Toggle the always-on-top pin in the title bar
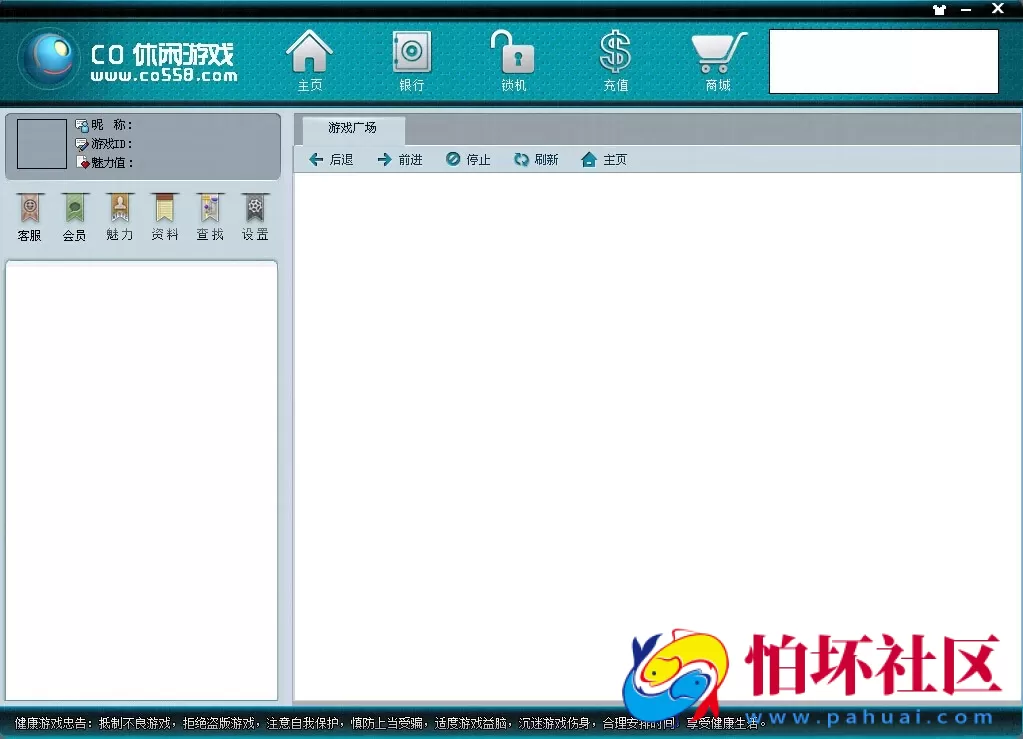 [x=939, y=9]
